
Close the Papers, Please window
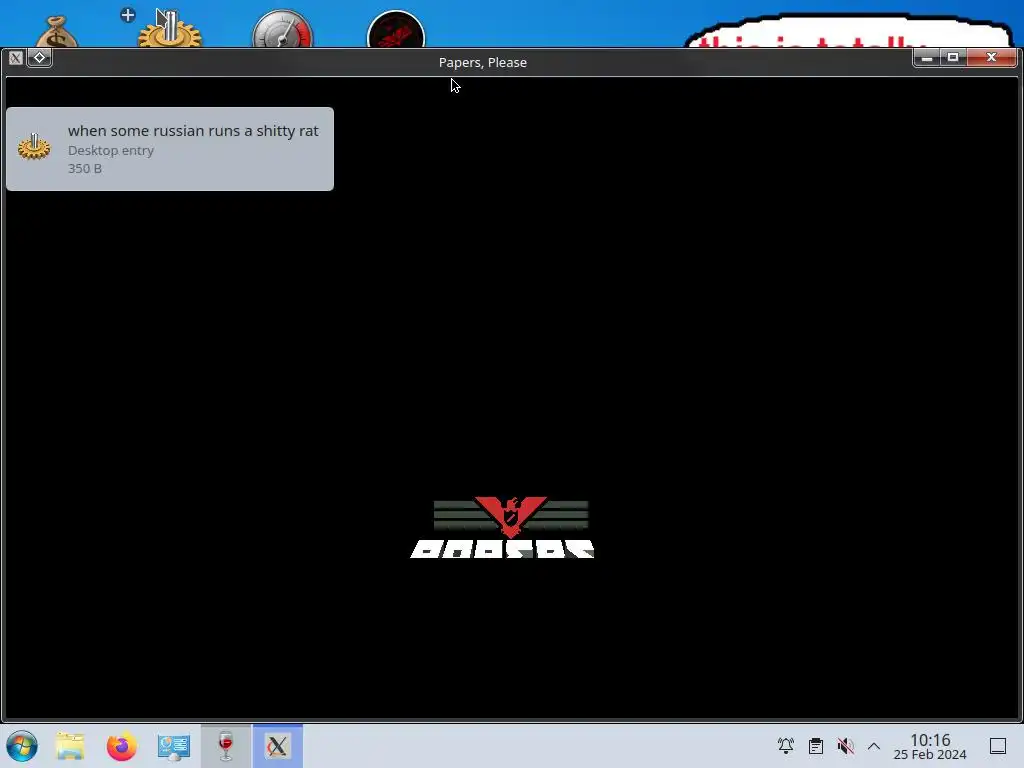[x=991, y=57]
